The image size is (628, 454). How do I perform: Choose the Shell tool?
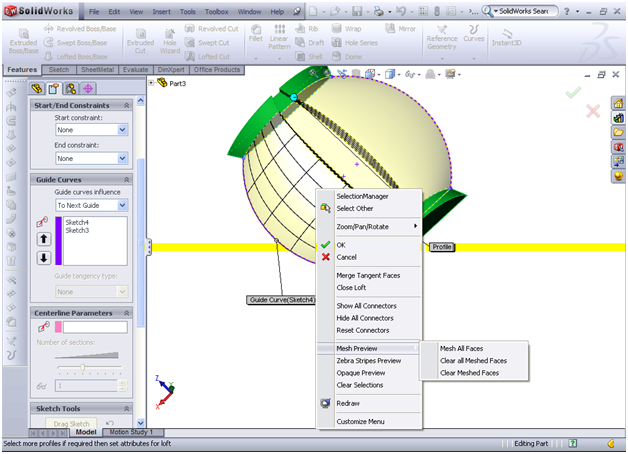point(309,56)
